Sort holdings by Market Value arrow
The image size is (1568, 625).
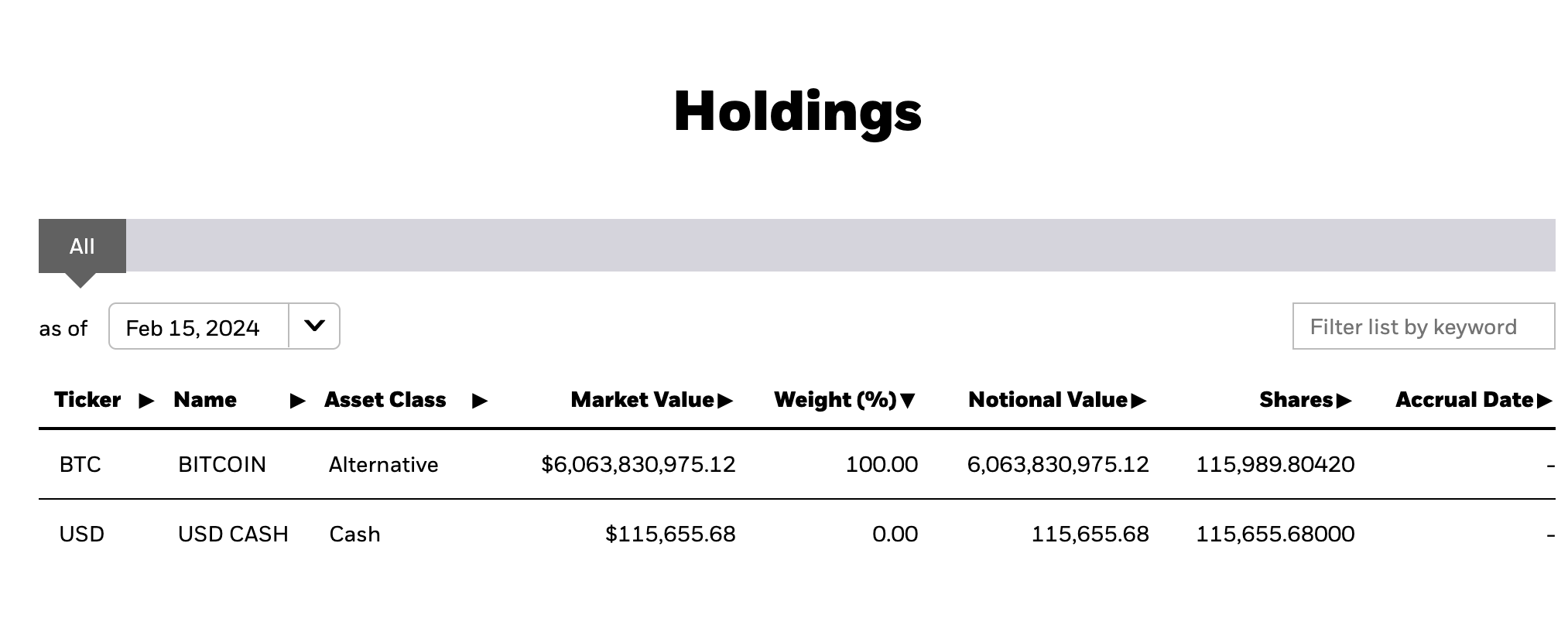[725, 401]
